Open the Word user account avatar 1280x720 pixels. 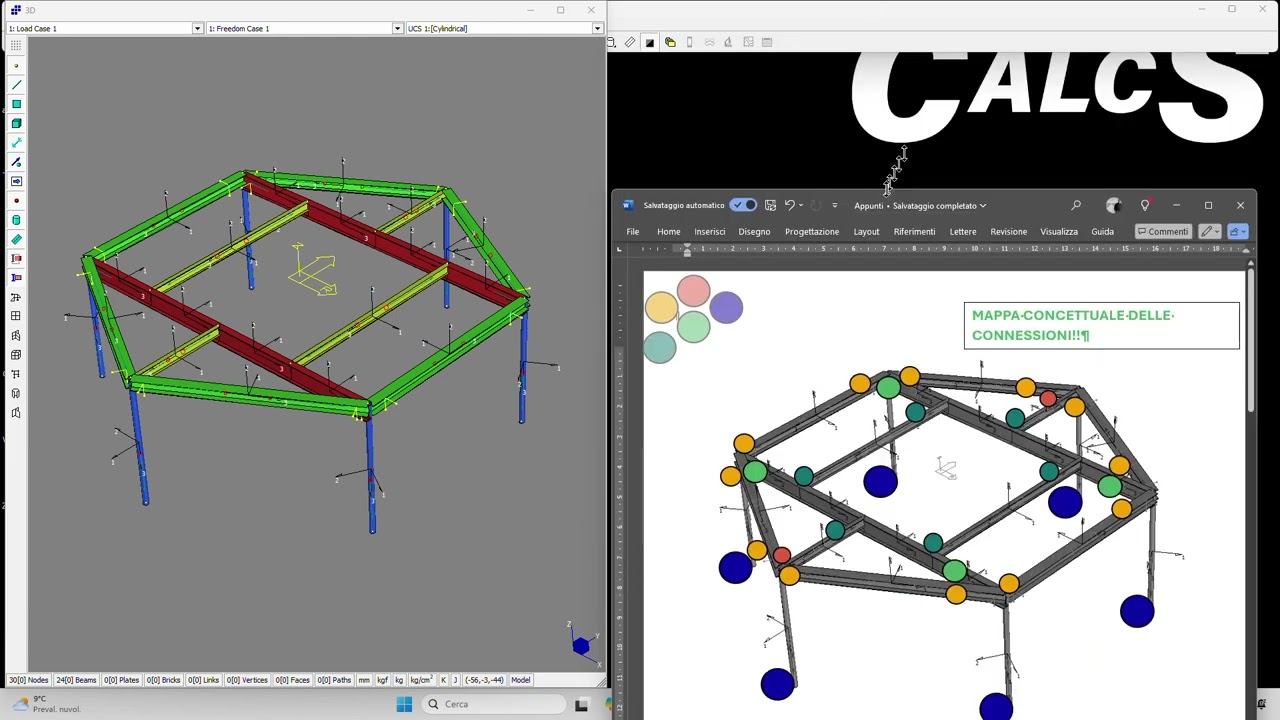tap(1113, 205)
